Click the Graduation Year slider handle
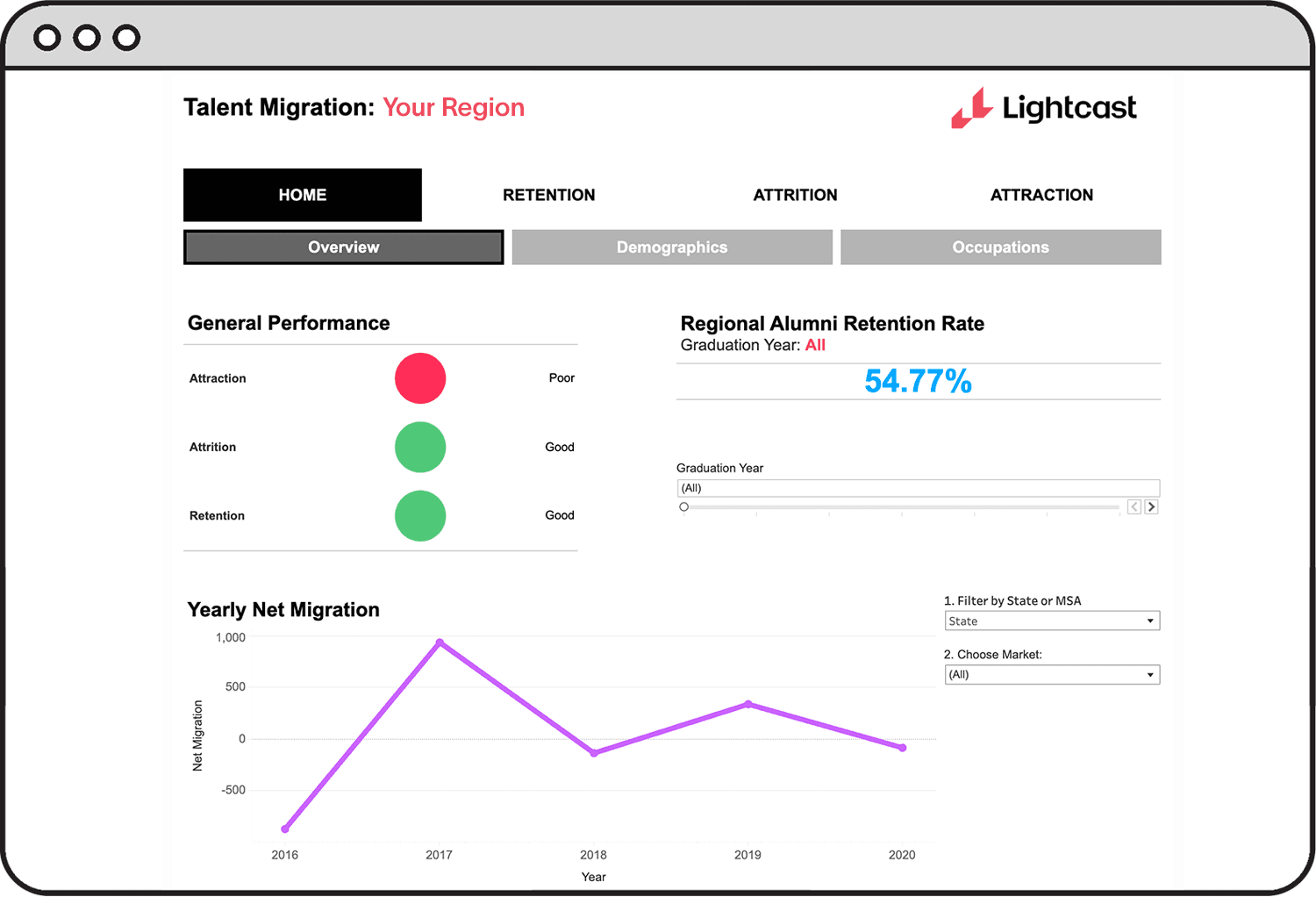 [684, 506]
